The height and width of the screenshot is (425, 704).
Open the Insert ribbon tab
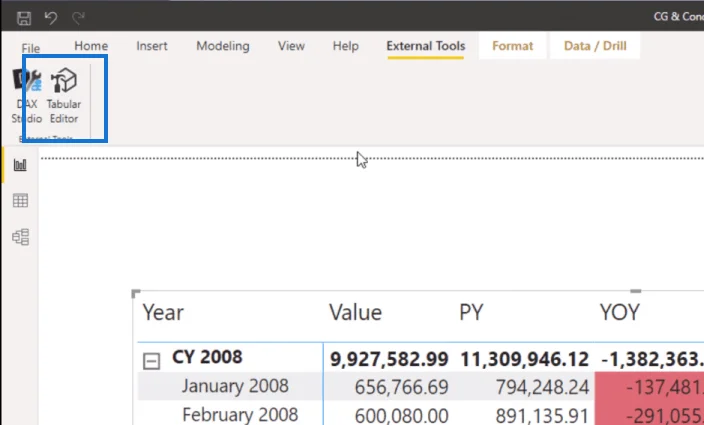pyautogui.click(x=152, y=46)
